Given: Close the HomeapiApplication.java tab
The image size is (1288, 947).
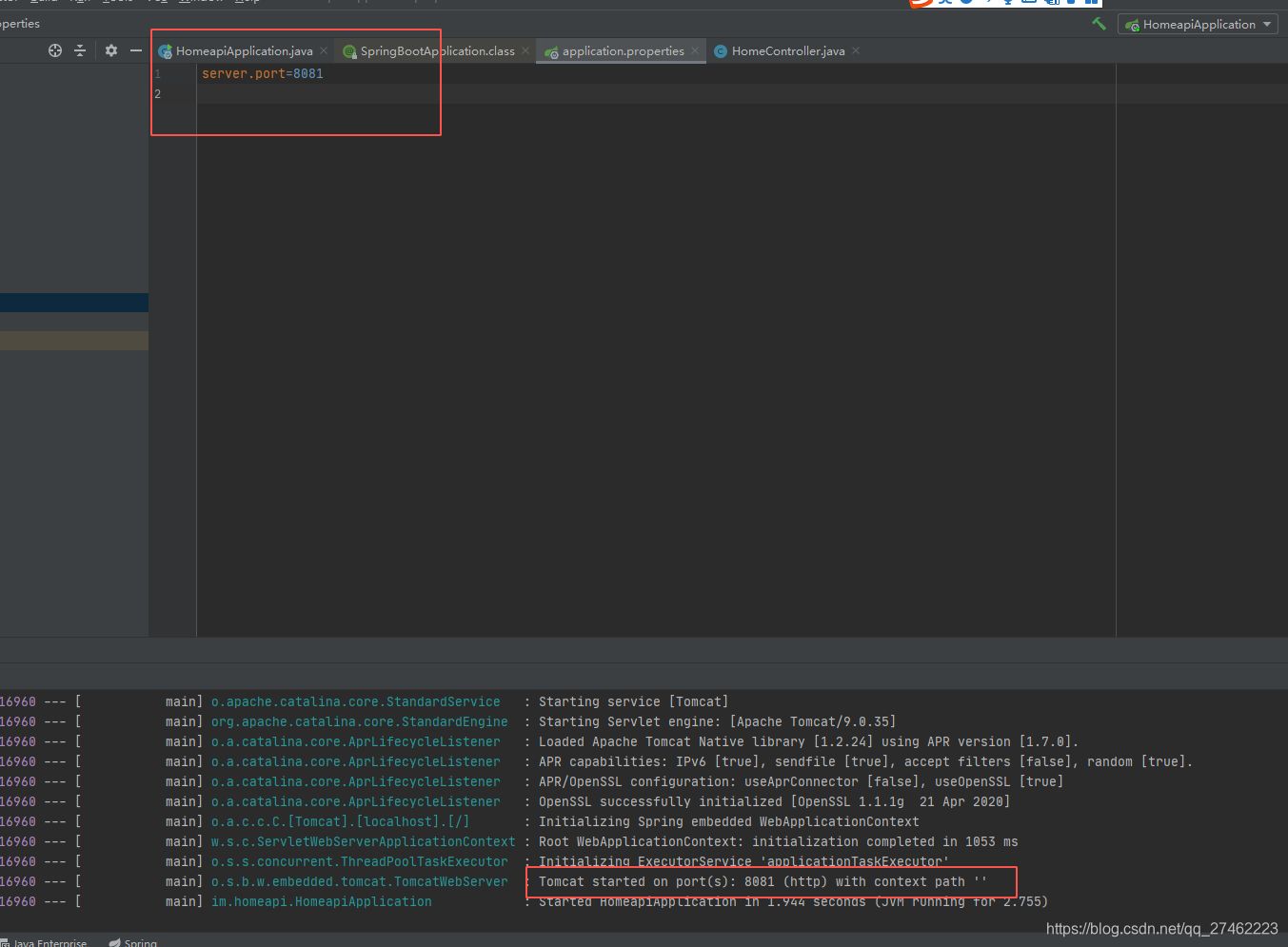Looking at the screenshot, I should click(324, 50).
